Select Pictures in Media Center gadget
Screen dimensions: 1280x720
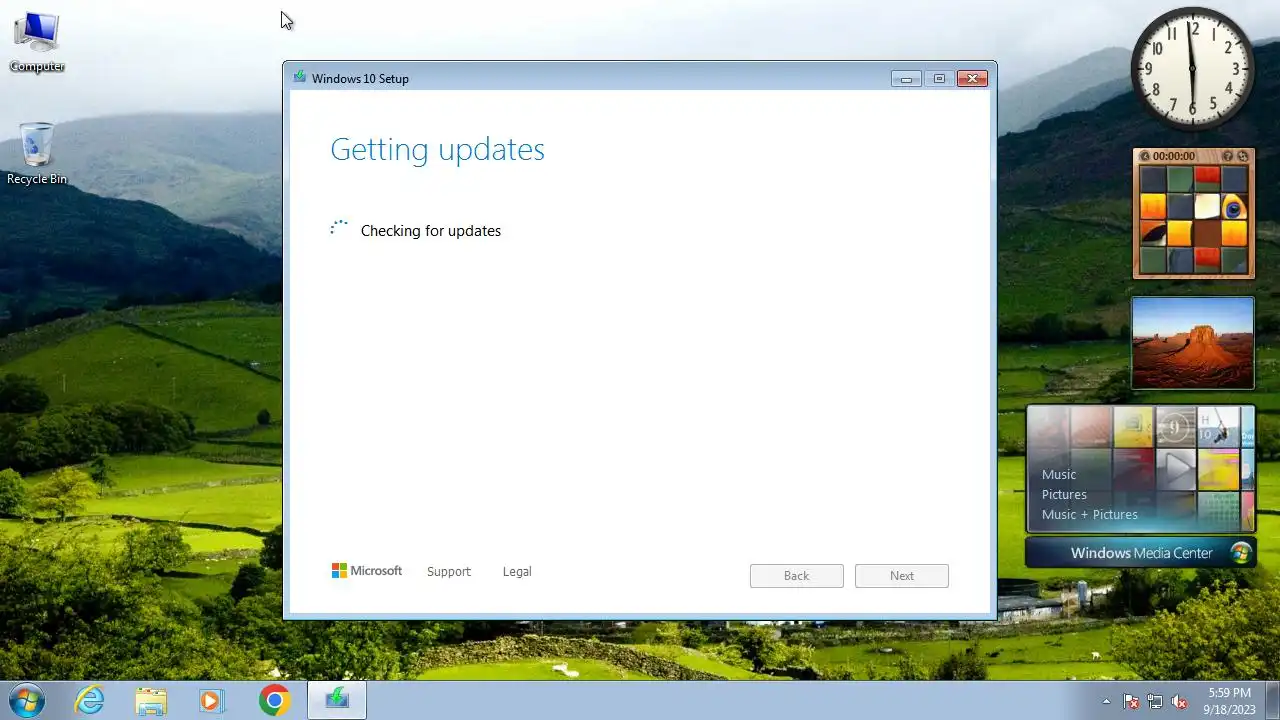[x=1064, y=494]
